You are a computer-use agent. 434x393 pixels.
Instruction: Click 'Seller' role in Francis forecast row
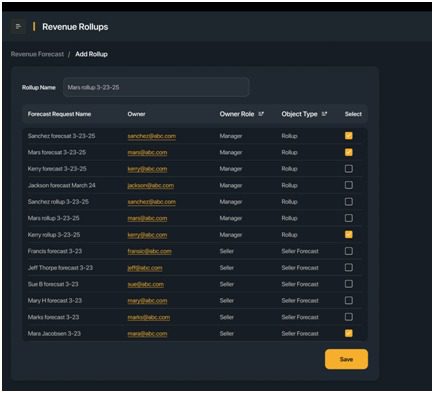click(x=227, y=251)
